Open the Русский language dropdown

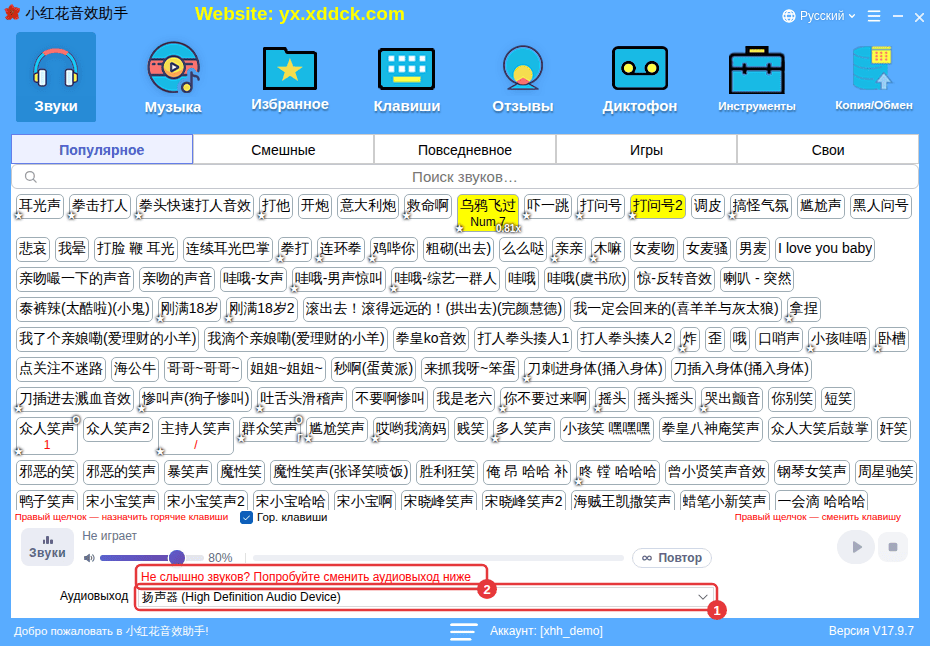coord(820,16)
